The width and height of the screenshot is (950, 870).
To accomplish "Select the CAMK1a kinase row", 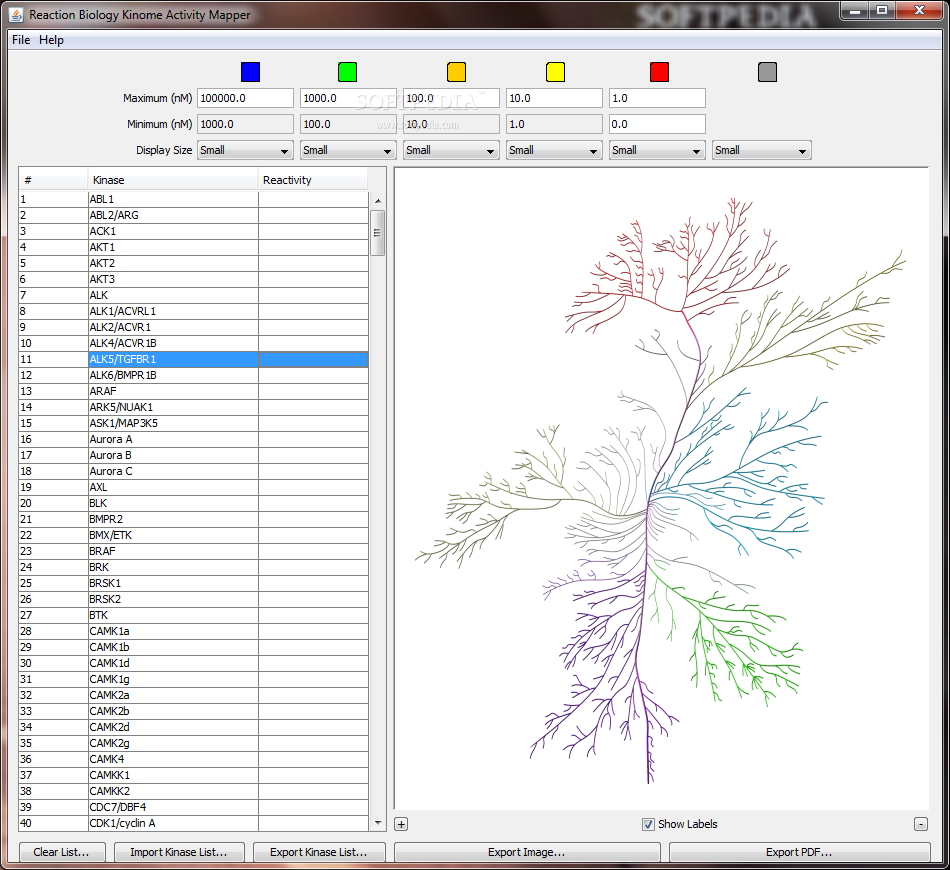I will tap(193, 631).
